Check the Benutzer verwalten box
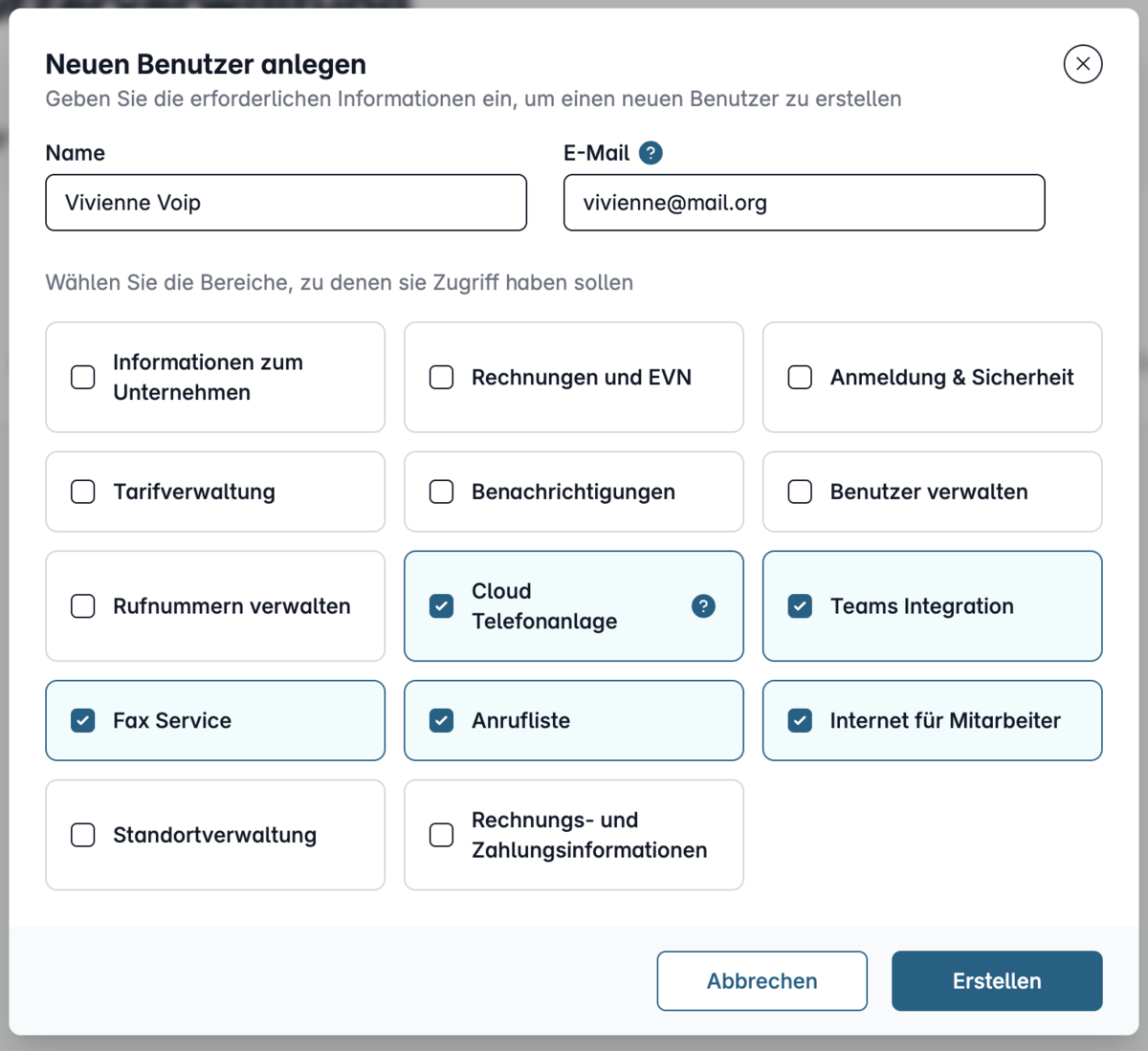The image size is (1148, 1051). 800,492
